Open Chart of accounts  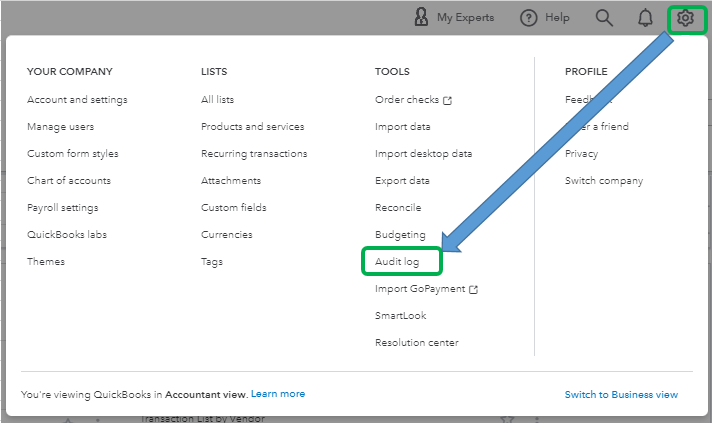tap(69, 181)
